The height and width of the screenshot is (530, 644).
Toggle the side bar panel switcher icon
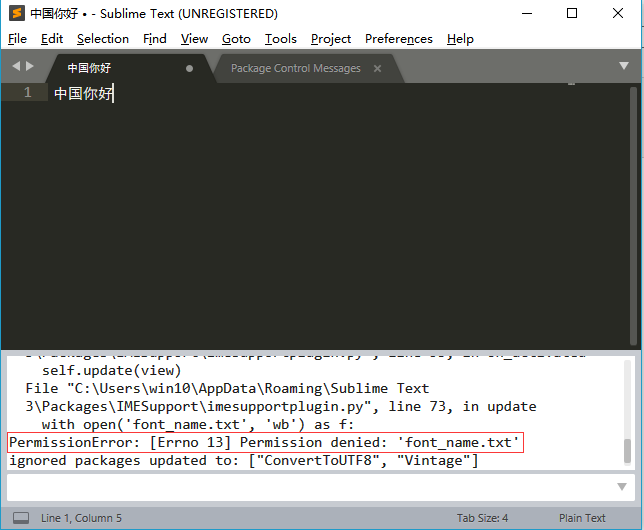(x=21, y=518)
